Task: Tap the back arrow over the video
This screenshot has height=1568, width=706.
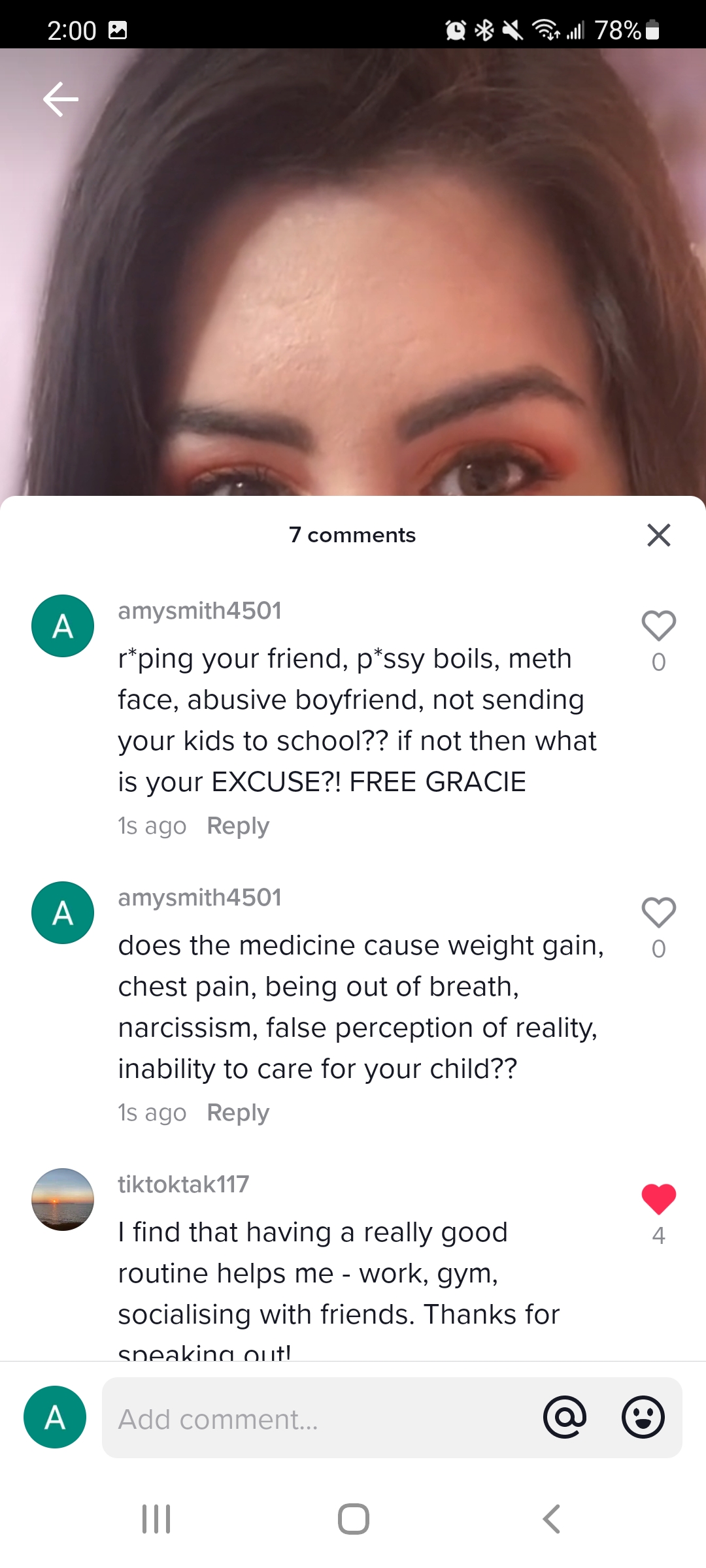Action: point(61,99)
